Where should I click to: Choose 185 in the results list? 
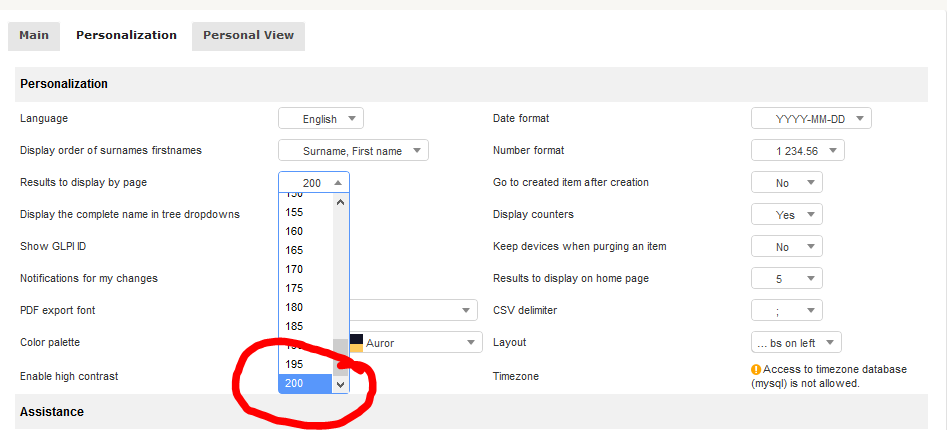(x=306, y=326)
